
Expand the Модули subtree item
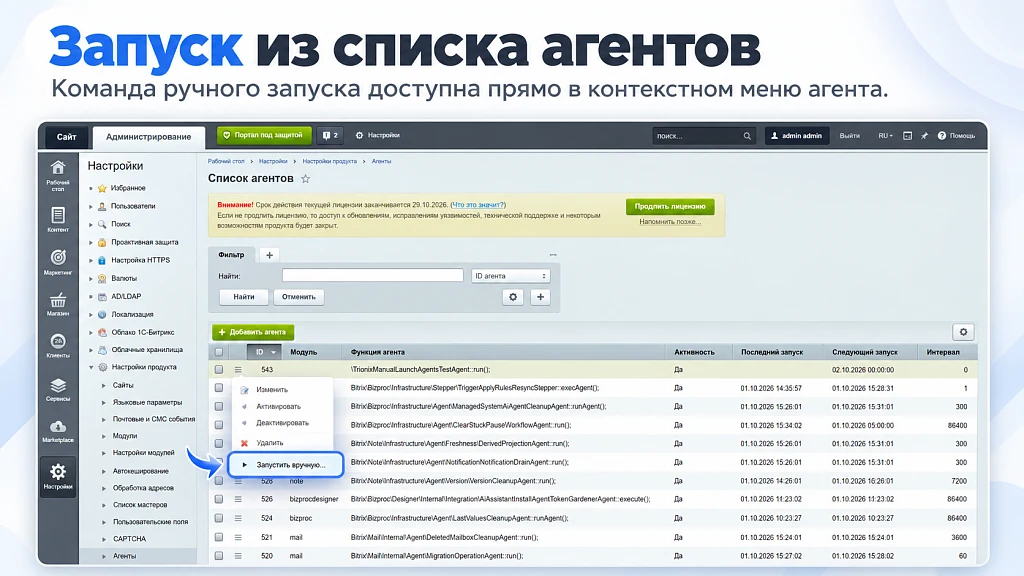tap(104, 436)
